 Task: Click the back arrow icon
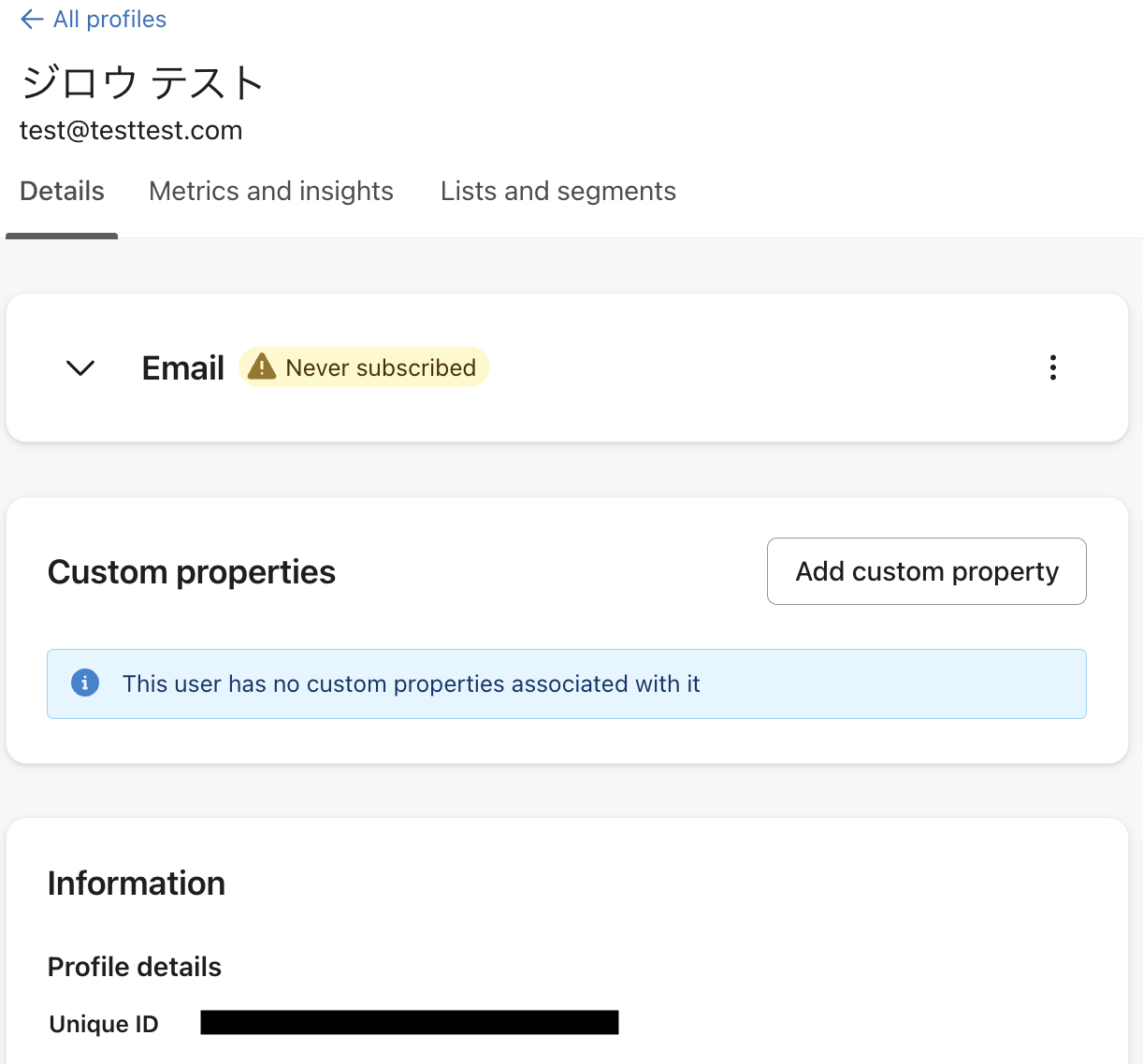click(32, 20)
